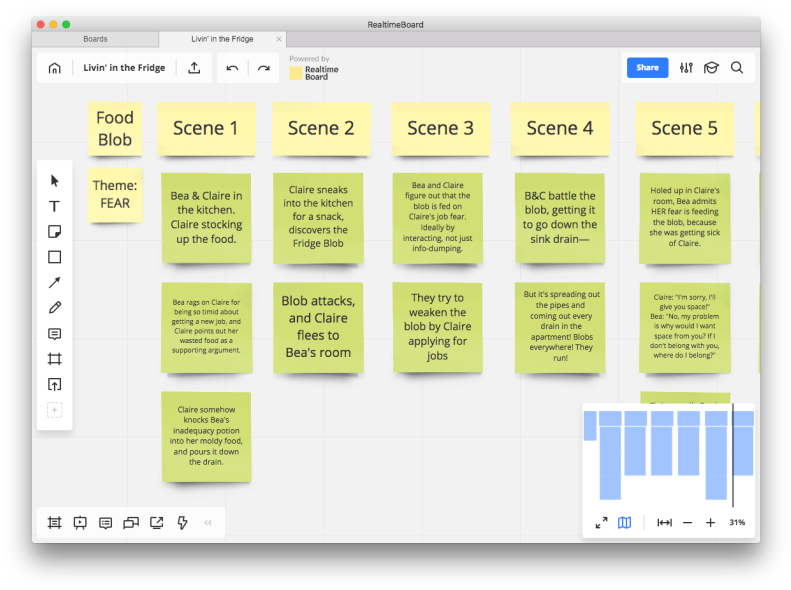Select the Text tool

pos(55,206)
